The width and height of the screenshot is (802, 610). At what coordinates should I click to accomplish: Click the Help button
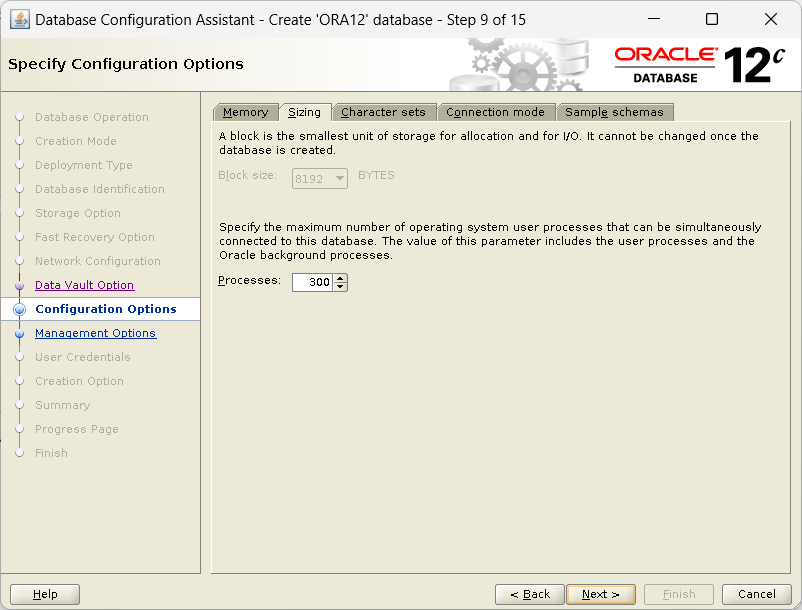coord(45,594)
